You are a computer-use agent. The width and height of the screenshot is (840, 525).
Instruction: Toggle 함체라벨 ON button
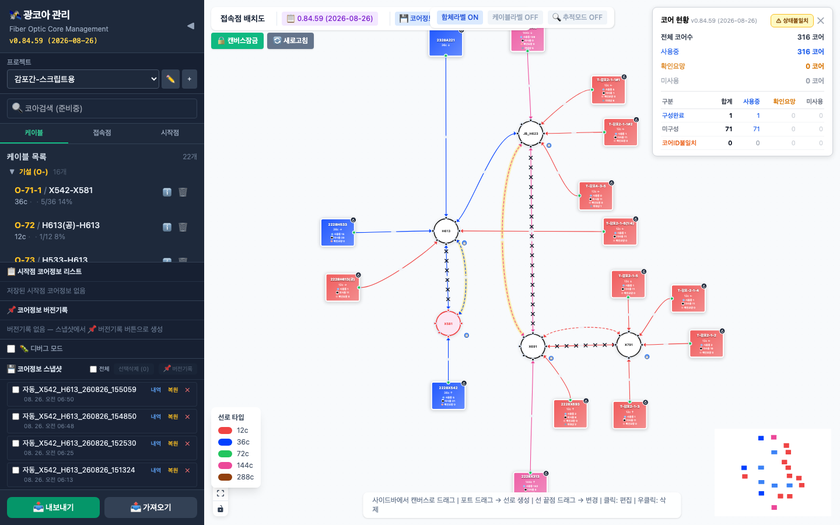point(460,18)
